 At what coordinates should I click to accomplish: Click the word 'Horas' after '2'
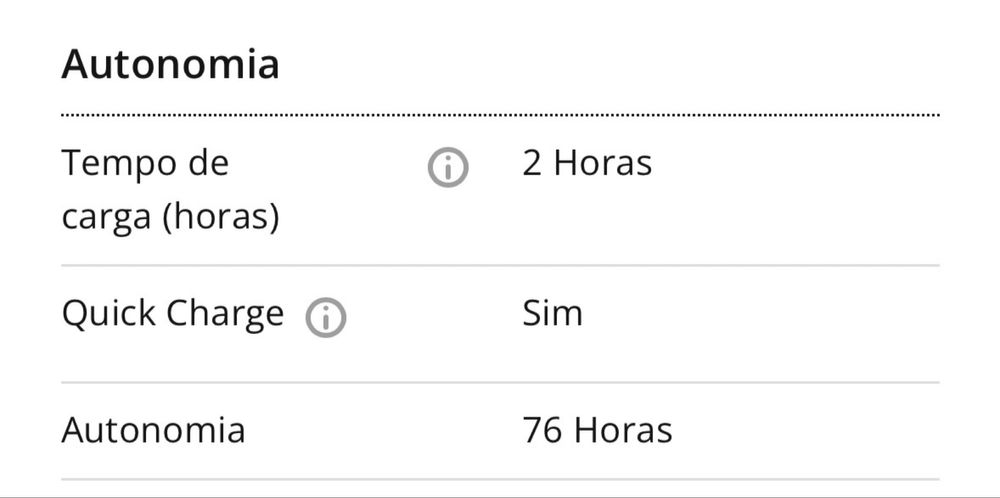click(602, 162)
